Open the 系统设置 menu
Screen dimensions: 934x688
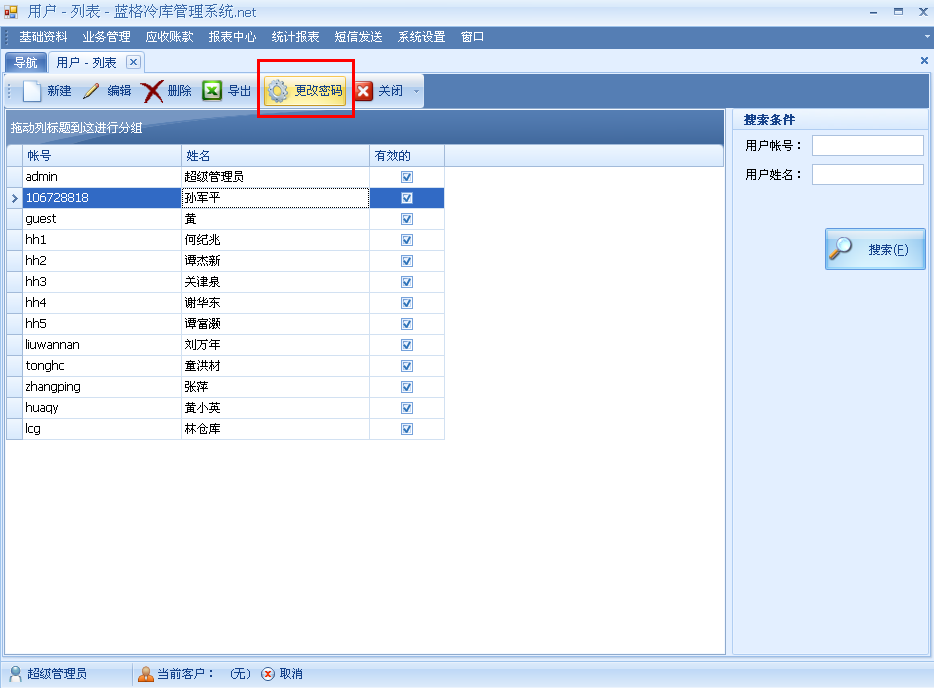tap(421, 37)
